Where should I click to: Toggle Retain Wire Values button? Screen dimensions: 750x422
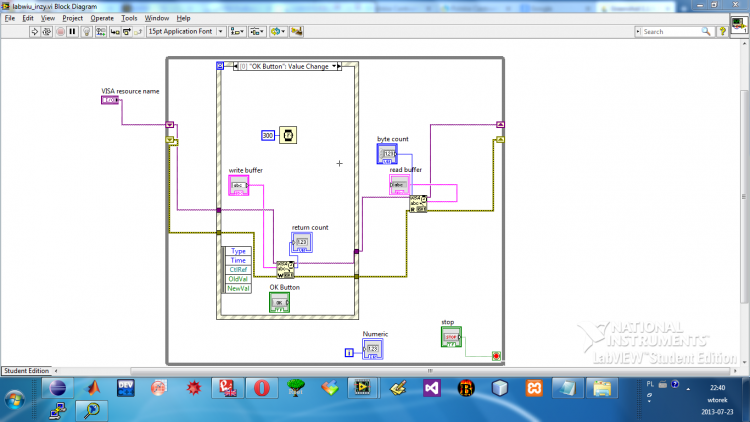[x=100, y=32]
